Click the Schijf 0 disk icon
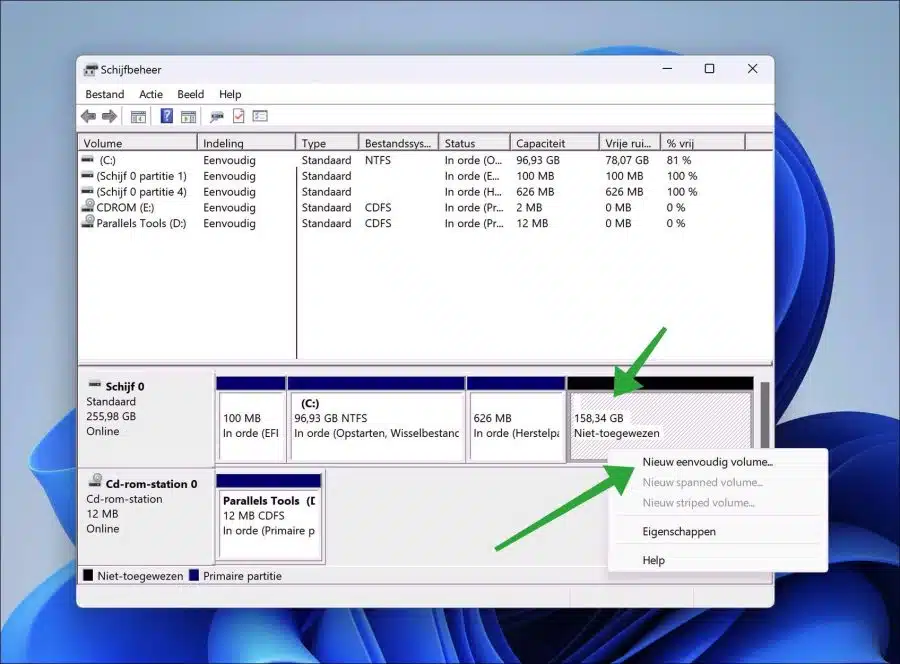 tap(95, 384)
